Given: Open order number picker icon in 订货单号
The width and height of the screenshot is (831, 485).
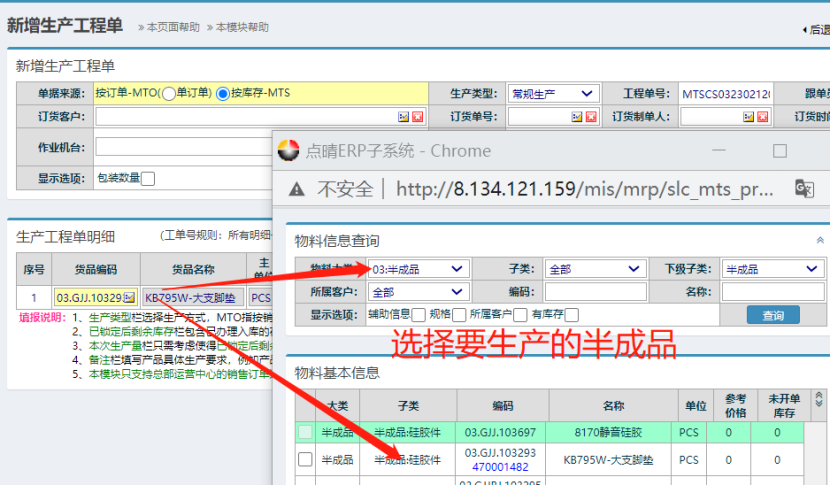Looking at the screenshot, I should pos(577,117).
